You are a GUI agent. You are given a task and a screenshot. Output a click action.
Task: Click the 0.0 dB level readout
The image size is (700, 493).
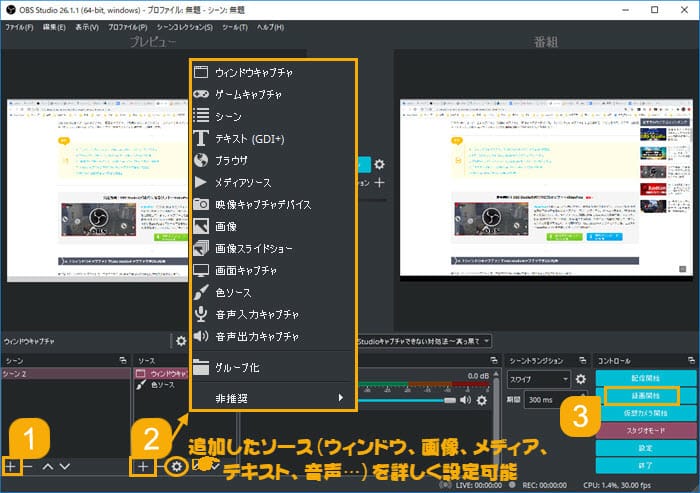478,376
